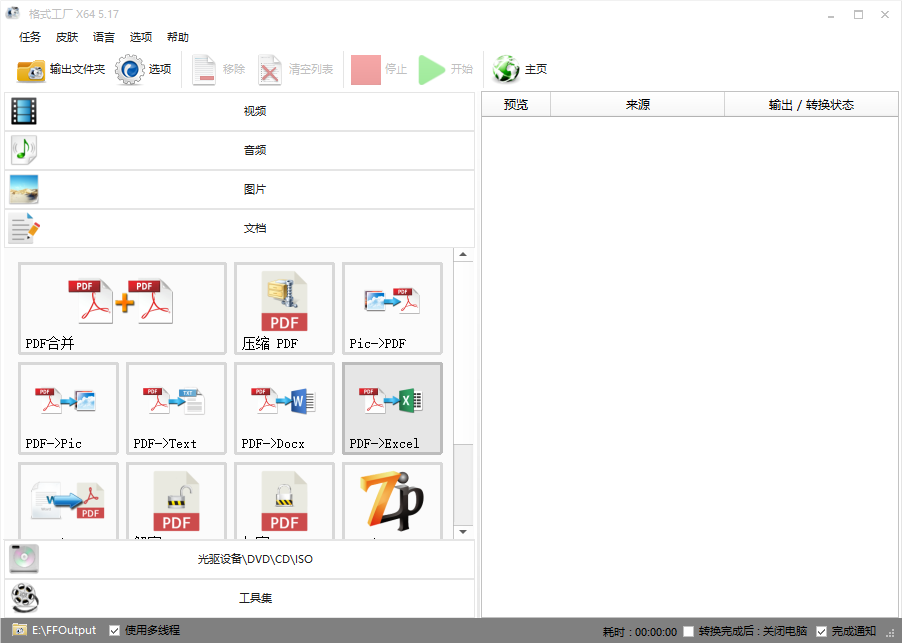Image resolution: width=902 pixels, height=643 pixels.
Task: Open the PDF->Text extraction tool
Action: click(x=176, y=408)
